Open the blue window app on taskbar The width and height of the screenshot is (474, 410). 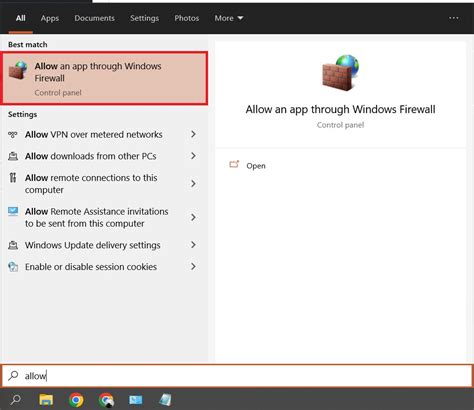coord(135,400)
